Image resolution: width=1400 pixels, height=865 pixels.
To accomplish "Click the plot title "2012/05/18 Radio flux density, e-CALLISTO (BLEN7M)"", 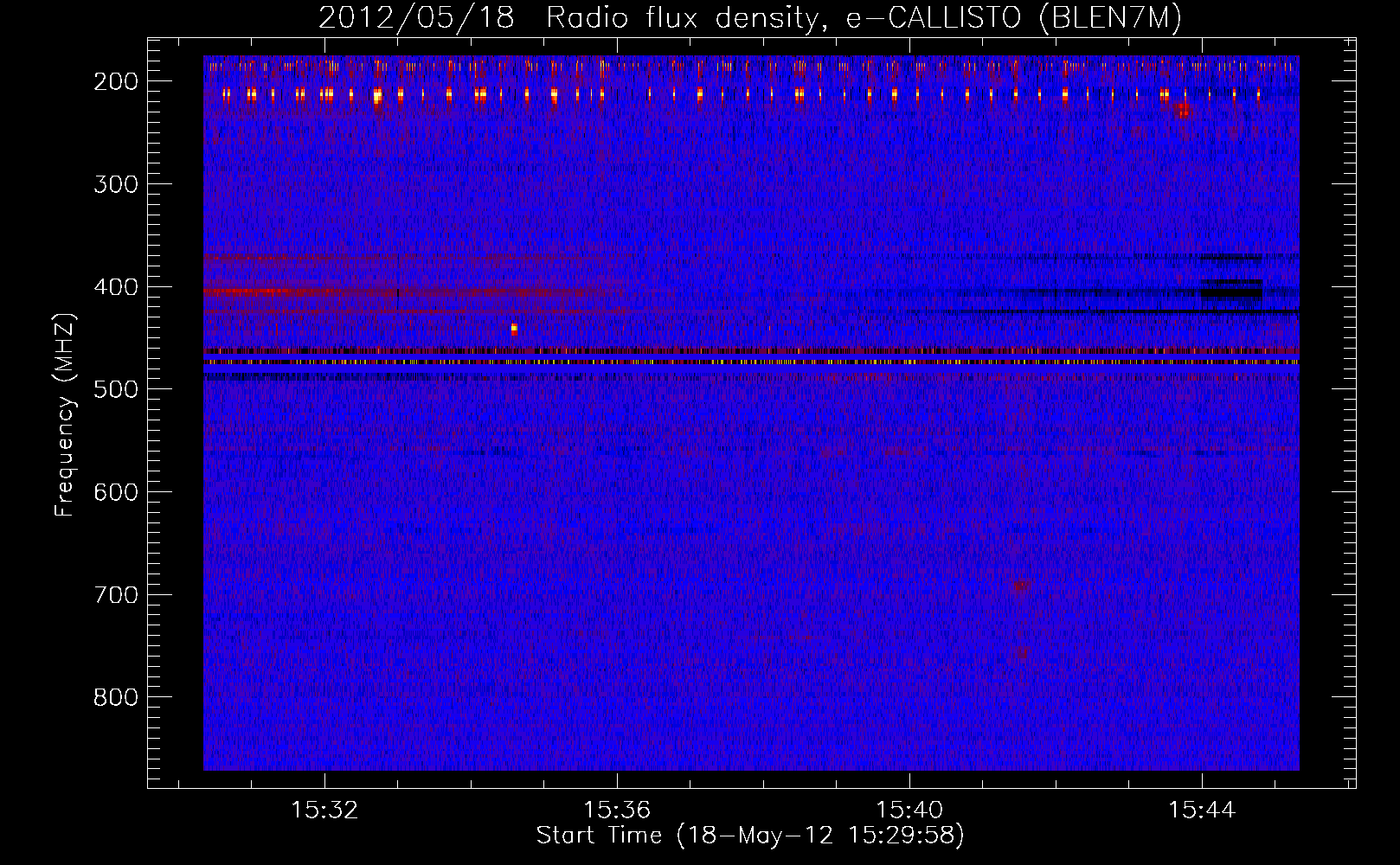I will (749, 18).
